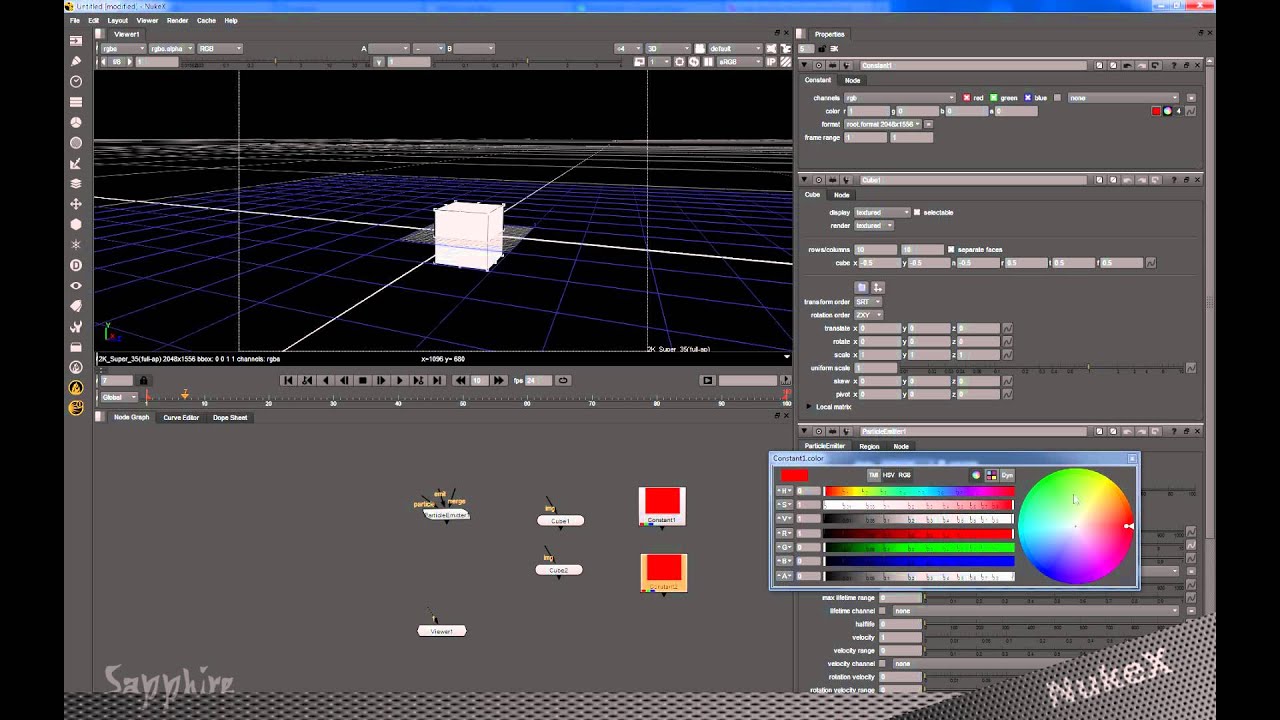The height and width of the screenshot is (720, 1280).
Task: Open the Draw nodes toolbar menu
Action: (76, 61)
